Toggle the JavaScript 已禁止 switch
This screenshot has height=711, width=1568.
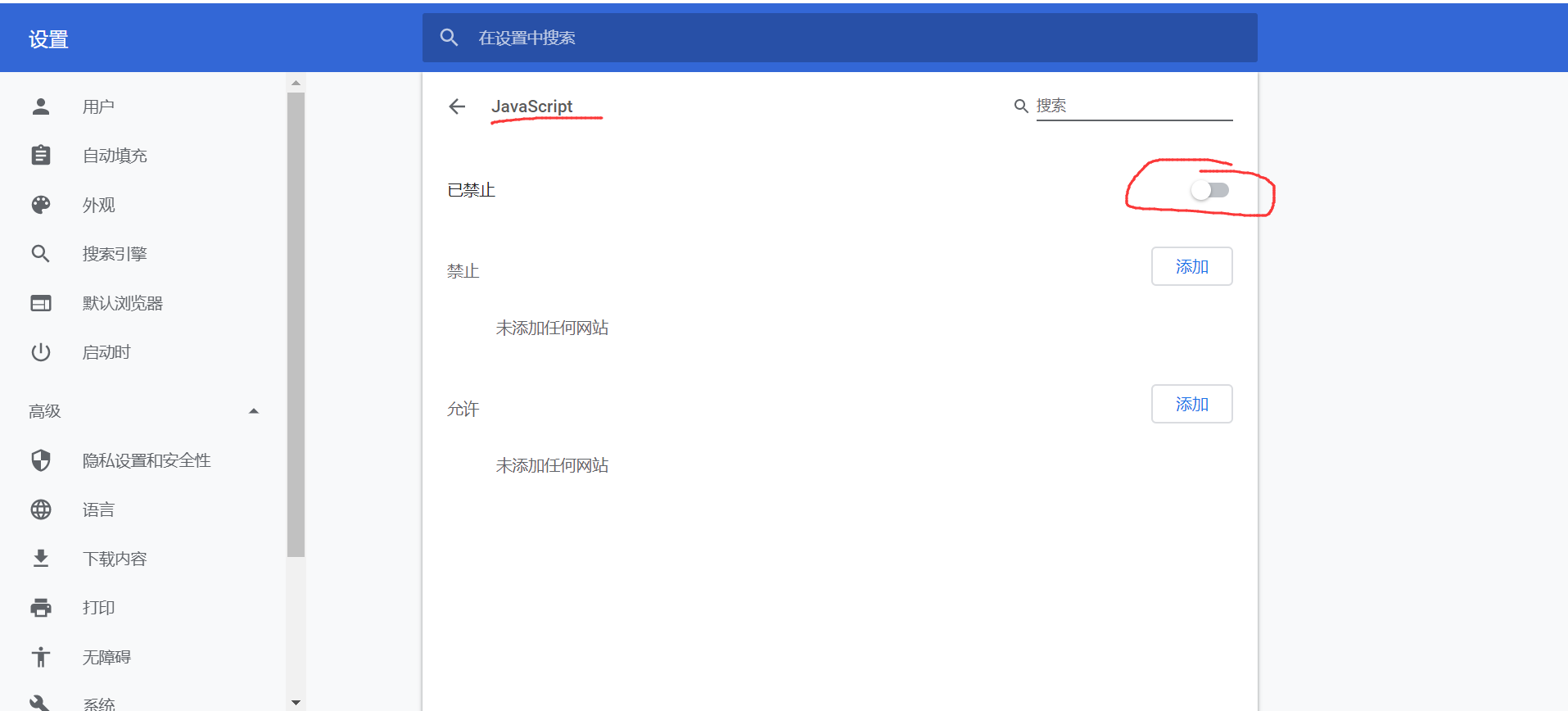point(1210,190)
